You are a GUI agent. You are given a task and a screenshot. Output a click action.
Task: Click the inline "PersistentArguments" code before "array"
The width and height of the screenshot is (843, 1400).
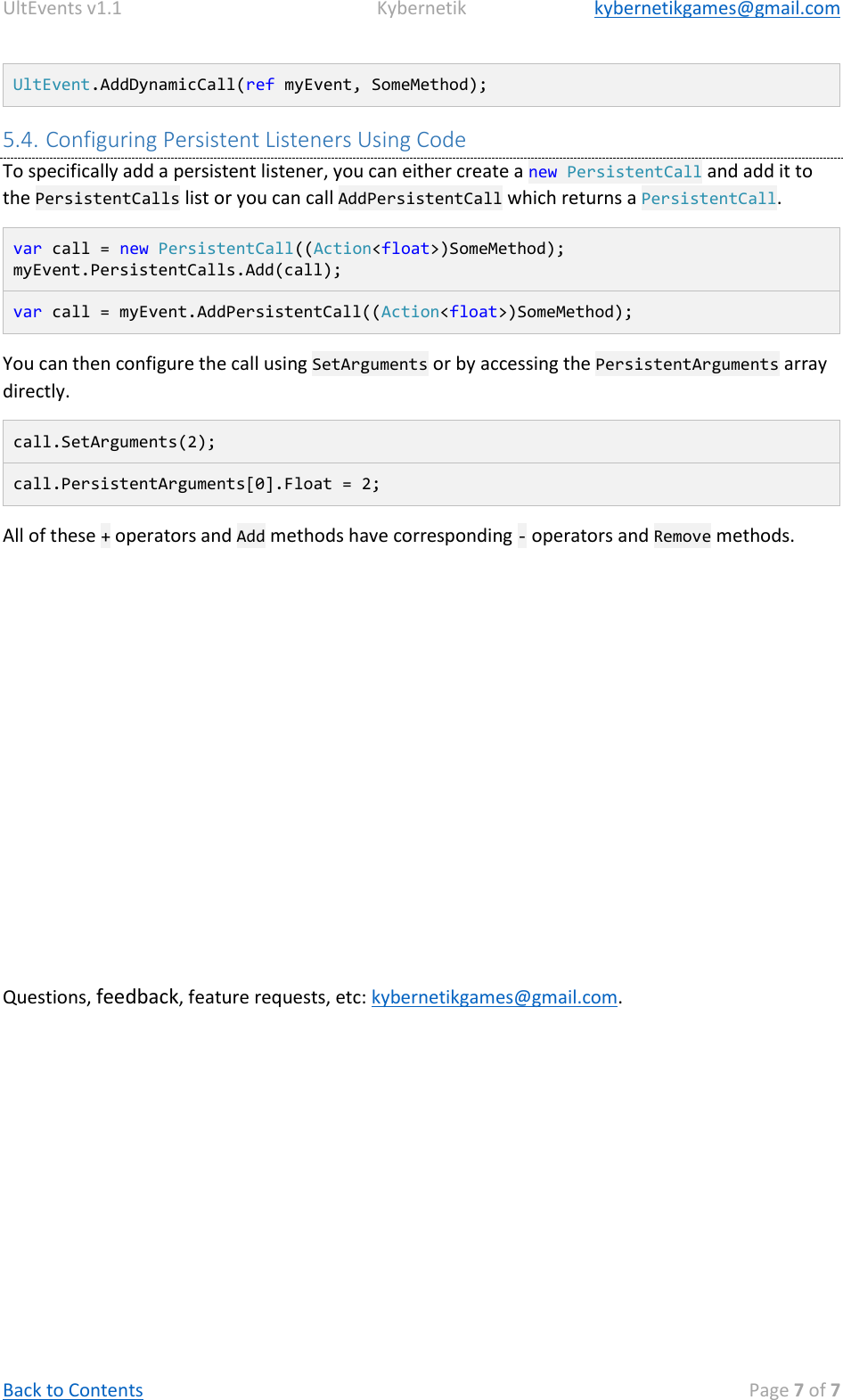[x=686, y=364]
